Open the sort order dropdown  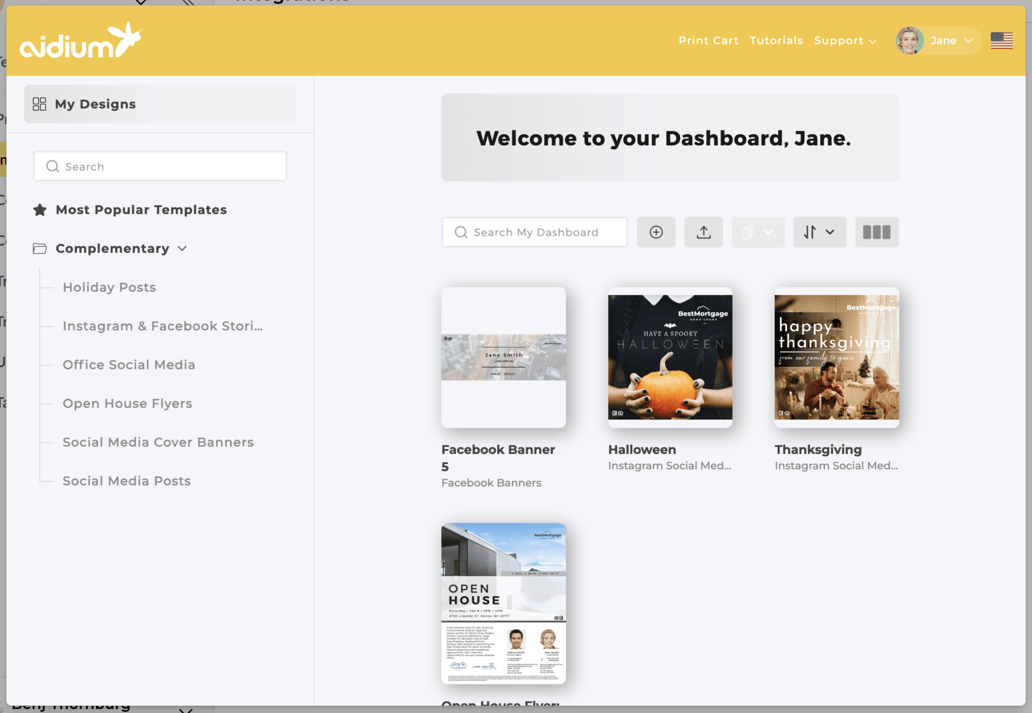pyautogui.click(x=819, y=232)
